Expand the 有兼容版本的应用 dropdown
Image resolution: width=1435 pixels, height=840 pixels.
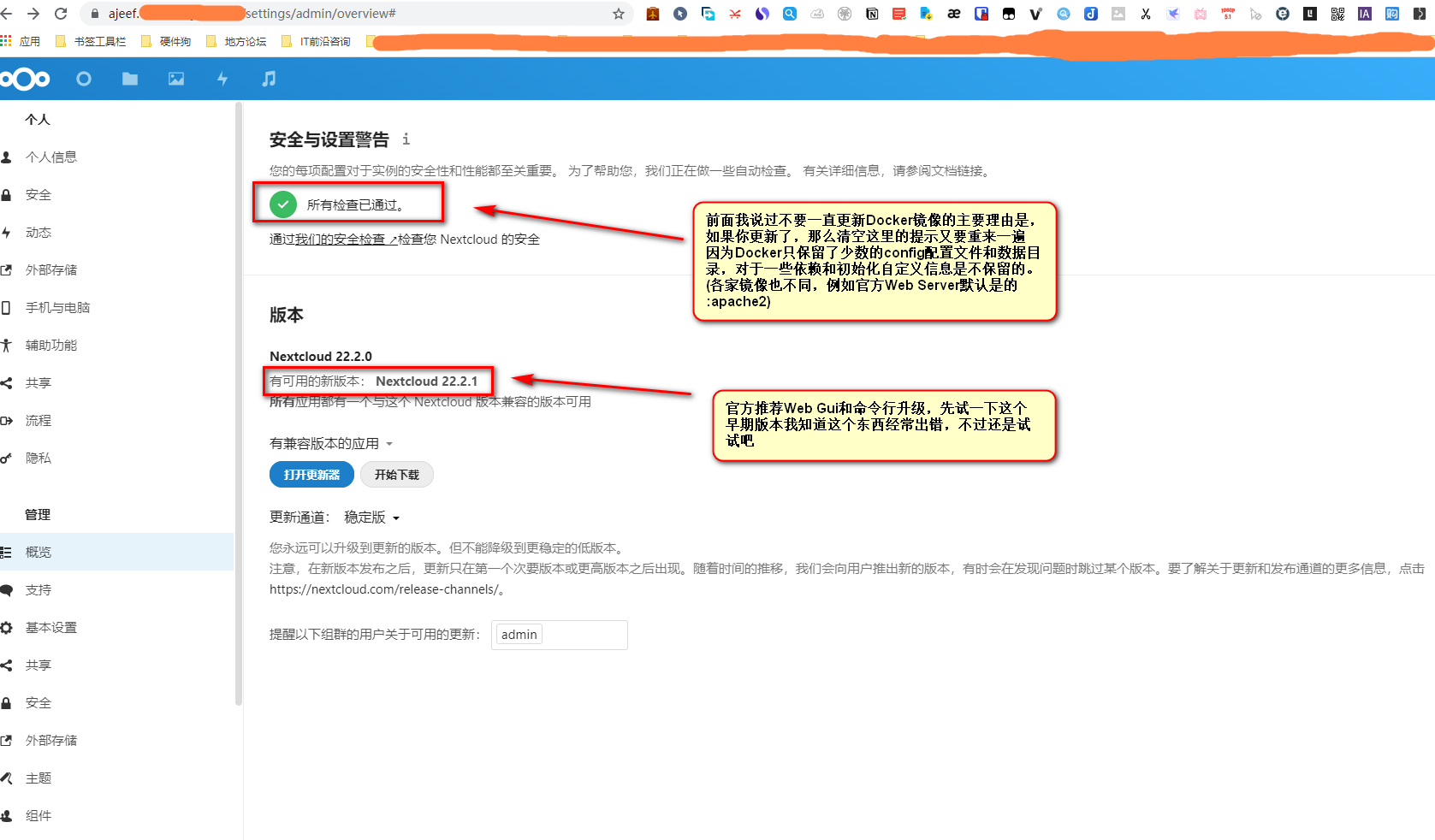(331, 443)
